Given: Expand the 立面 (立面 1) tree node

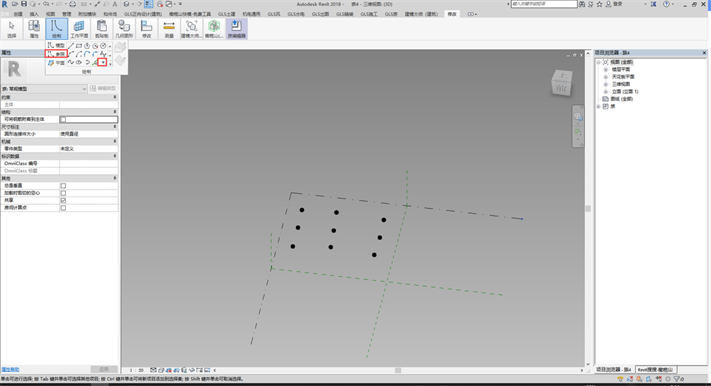Looking at the screenshot, I should click(x=605, y=91).
